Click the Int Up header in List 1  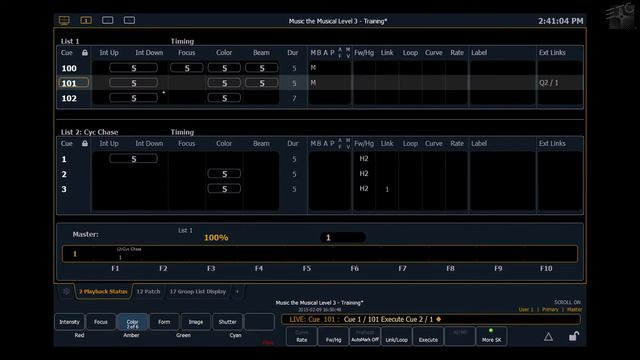tap(109, 53)
